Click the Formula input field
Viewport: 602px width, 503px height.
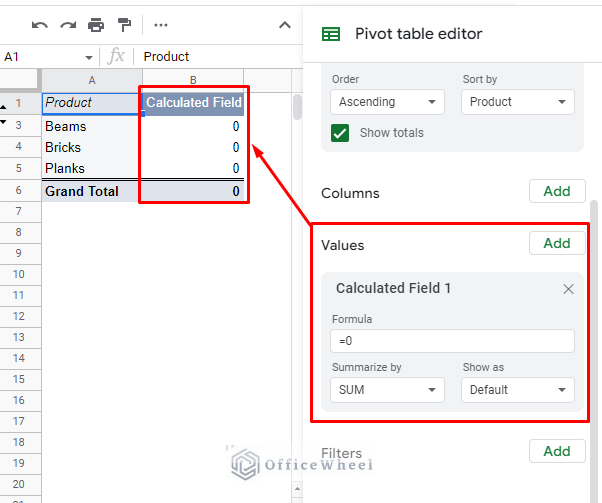click(452, 341)
